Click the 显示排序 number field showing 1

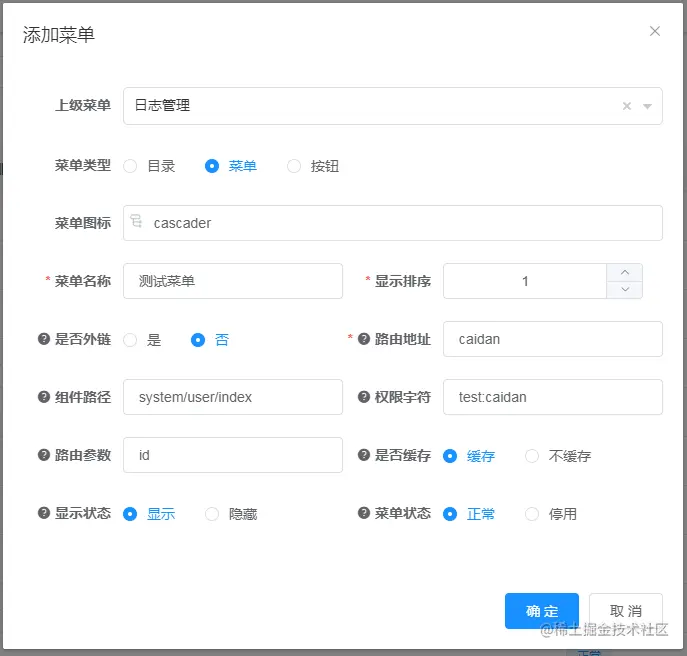[525, 281]
